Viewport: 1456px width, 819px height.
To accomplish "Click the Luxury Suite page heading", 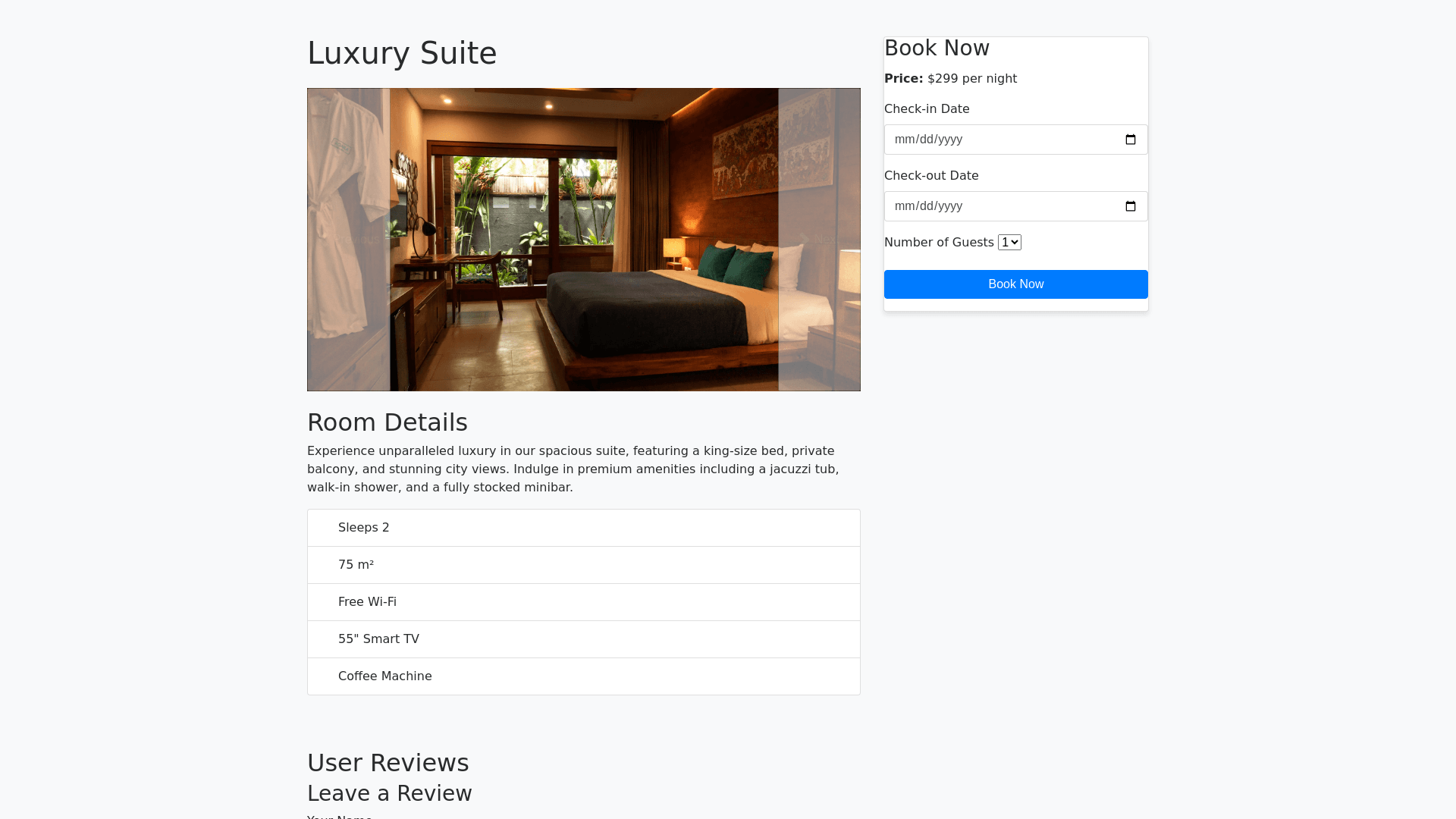I will (402, 53).
